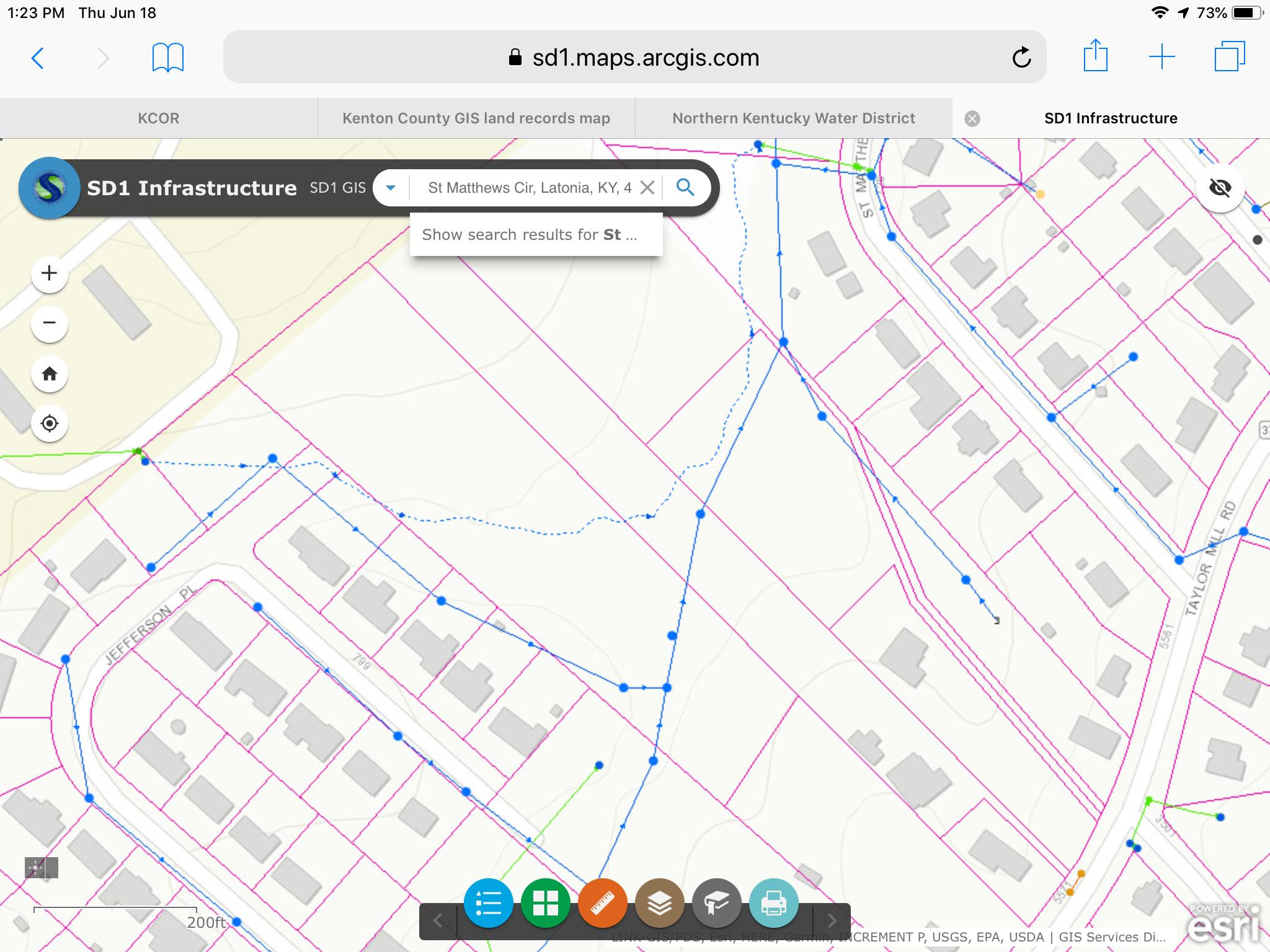Tap the sd1.maps.arcgis.com address bar
Image resolution: width=1270 pixels, height=952 pixels.
[634, 57]
